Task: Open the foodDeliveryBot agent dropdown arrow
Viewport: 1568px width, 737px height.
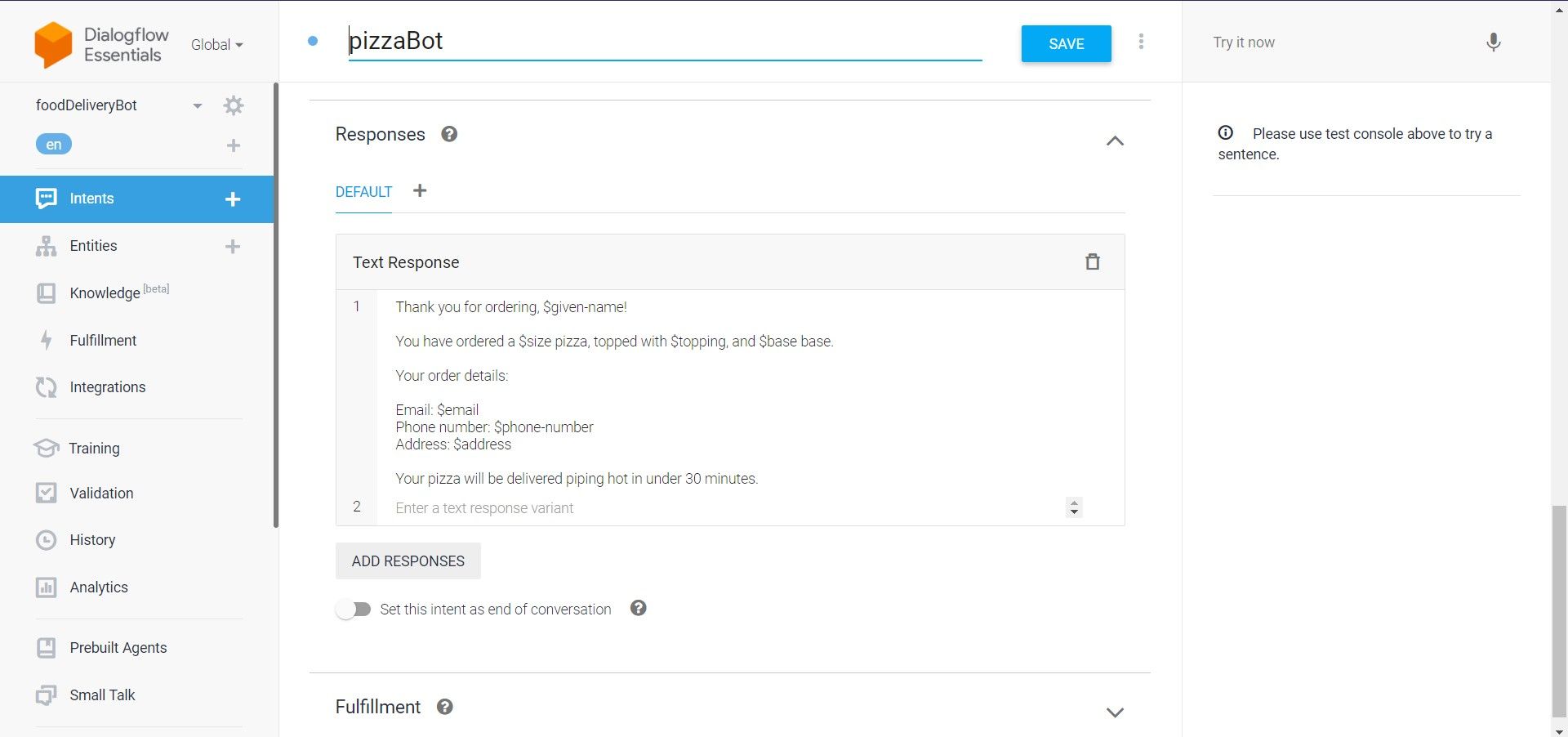Action: [197, 106]
